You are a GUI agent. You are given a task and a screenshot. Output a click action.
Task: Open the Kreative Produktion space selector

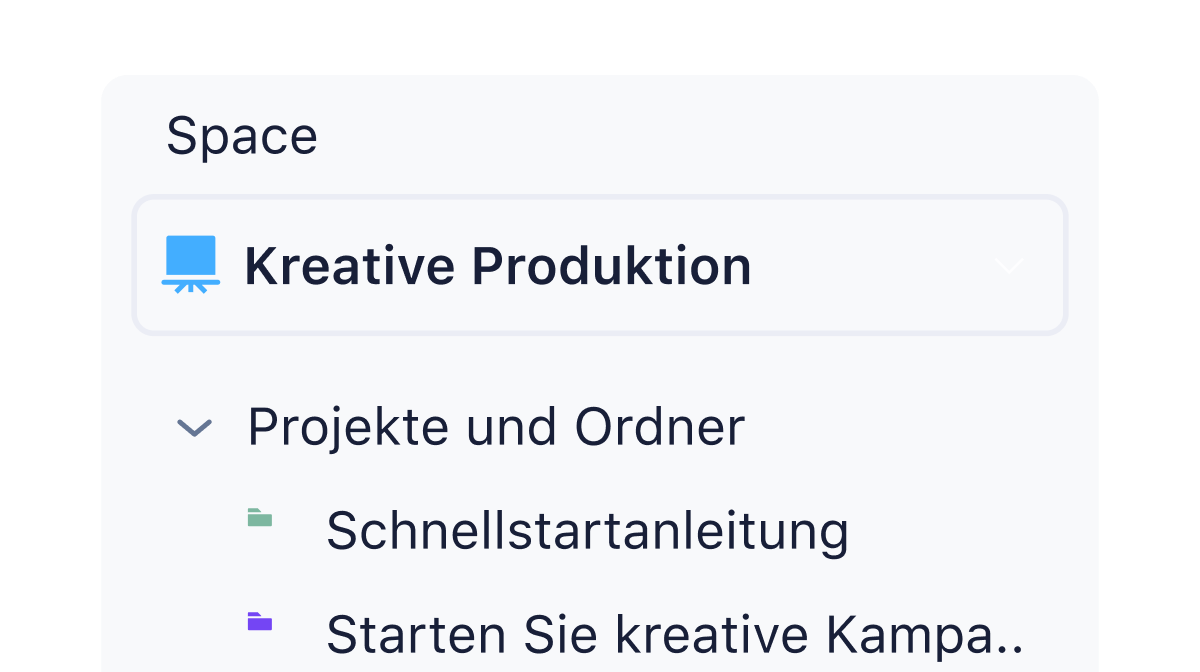pos(600,264)
